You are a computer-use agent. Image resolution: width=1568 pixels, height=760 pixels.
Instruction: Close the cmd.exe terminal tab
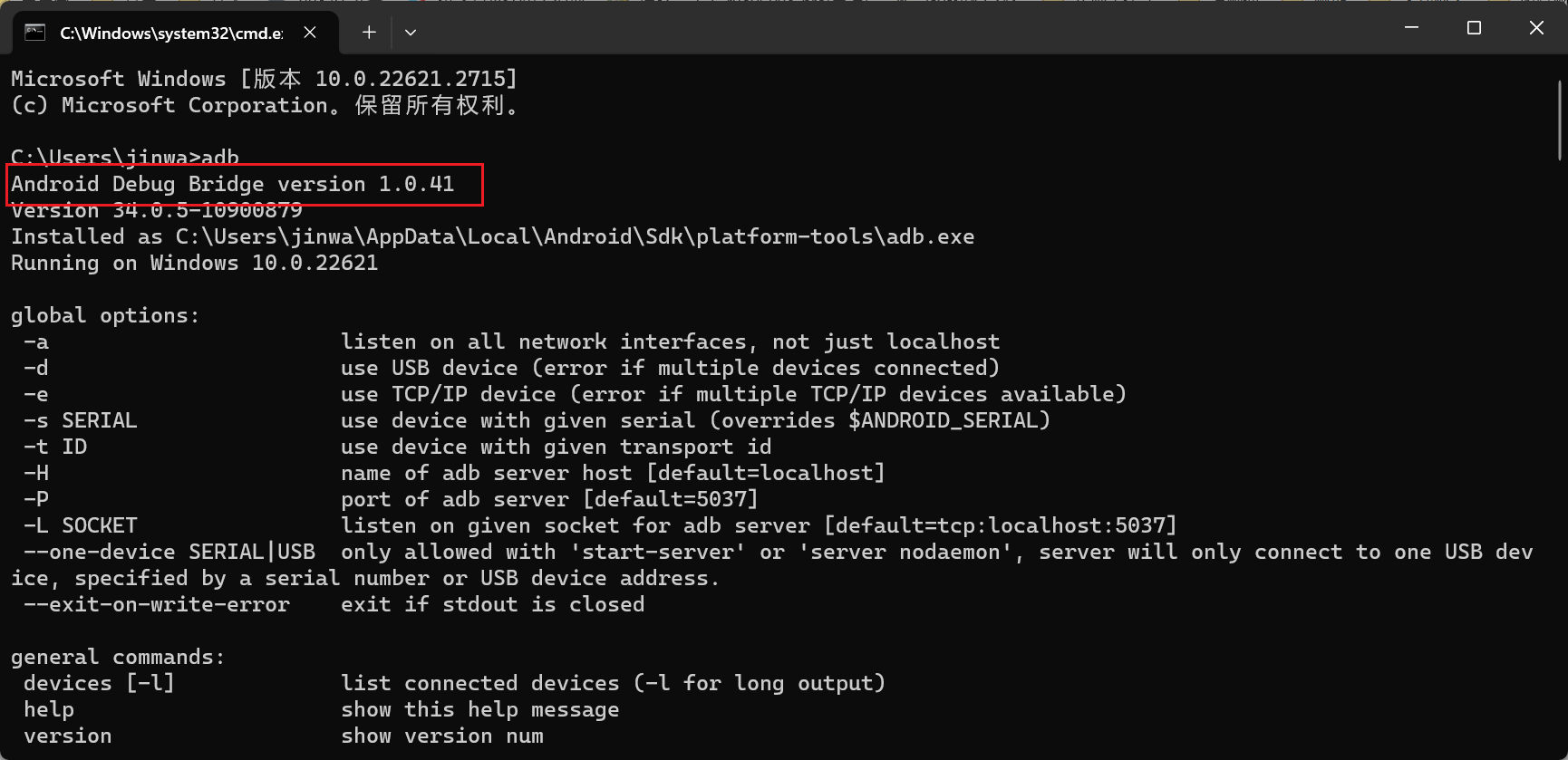click(x=310, y=33)
